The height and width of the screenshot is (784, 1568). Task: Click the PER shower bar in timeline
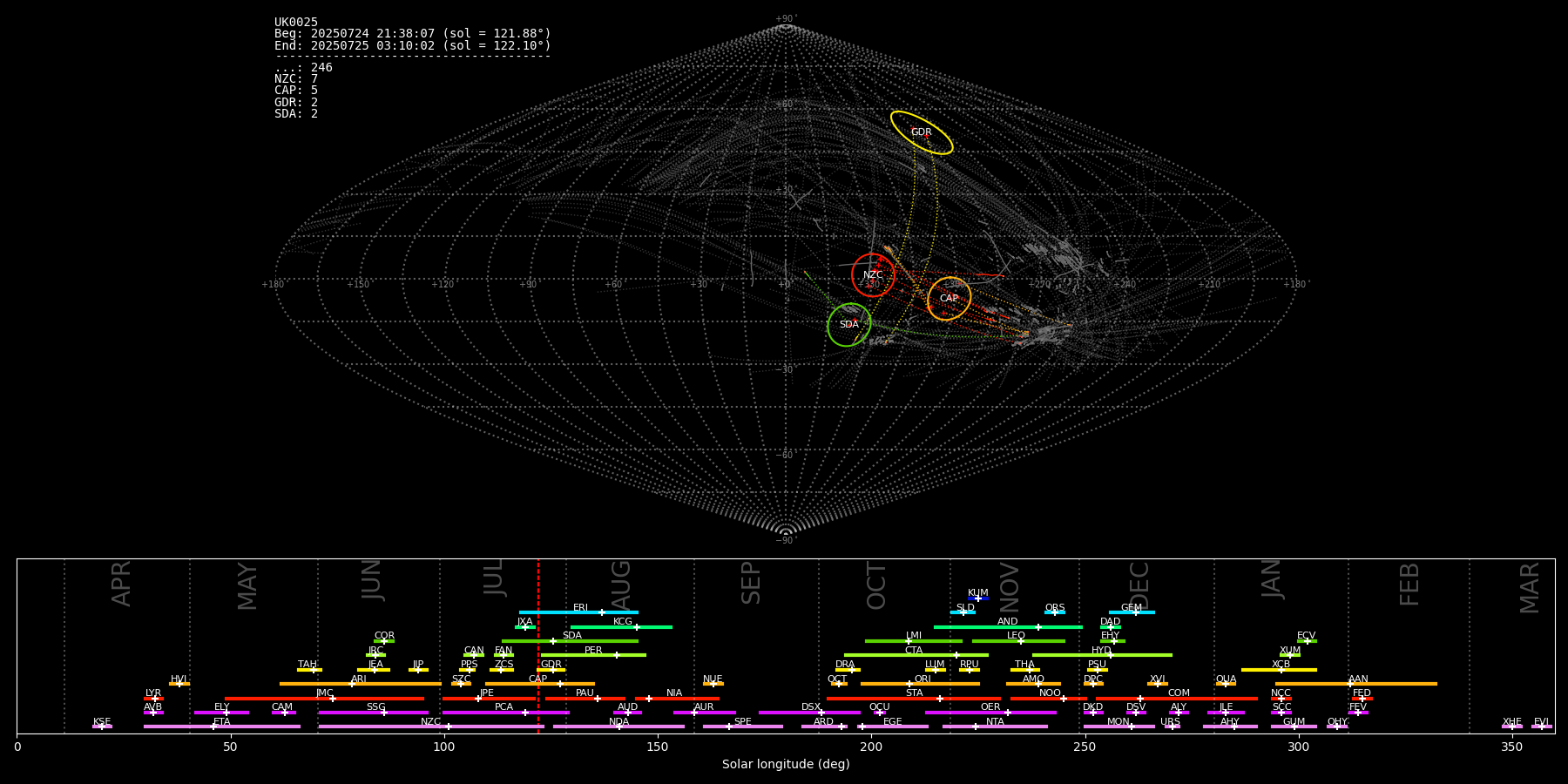pos(593,655)
